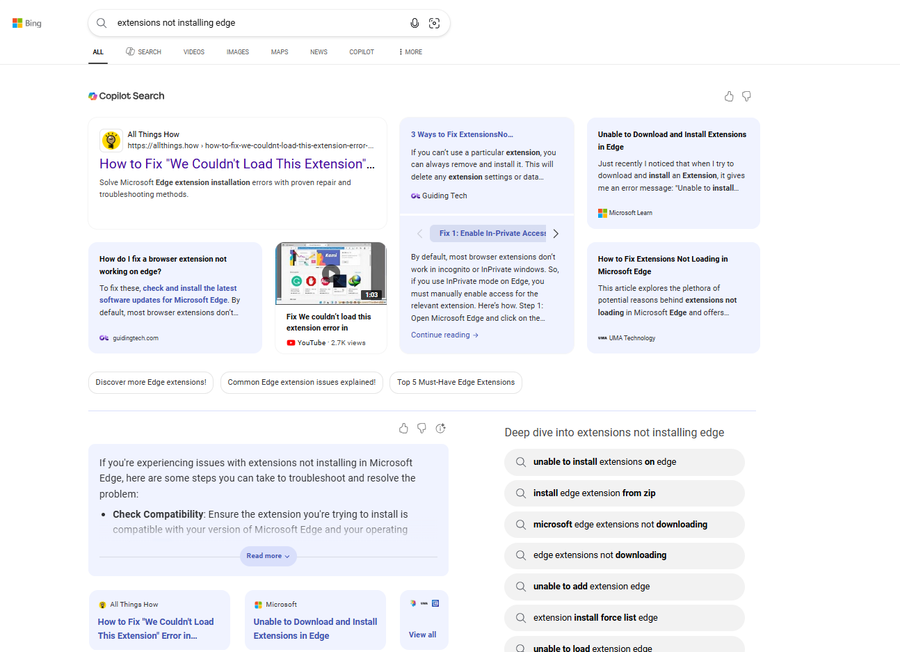This screenshot has height=652, width=900.
Task: Click Continue reading link
Action: point(444,335)
